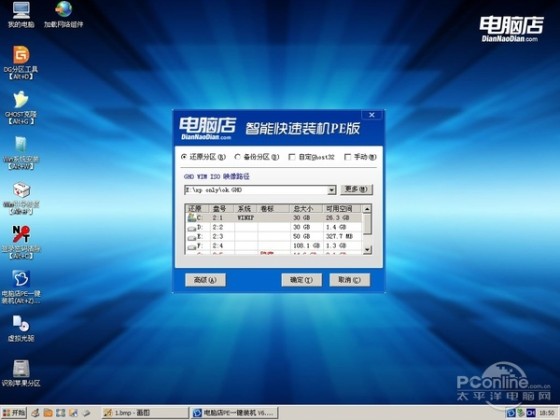The image size is (560, 420).
Task: Click the 确定 button
Action: click(x=301, y=280)
